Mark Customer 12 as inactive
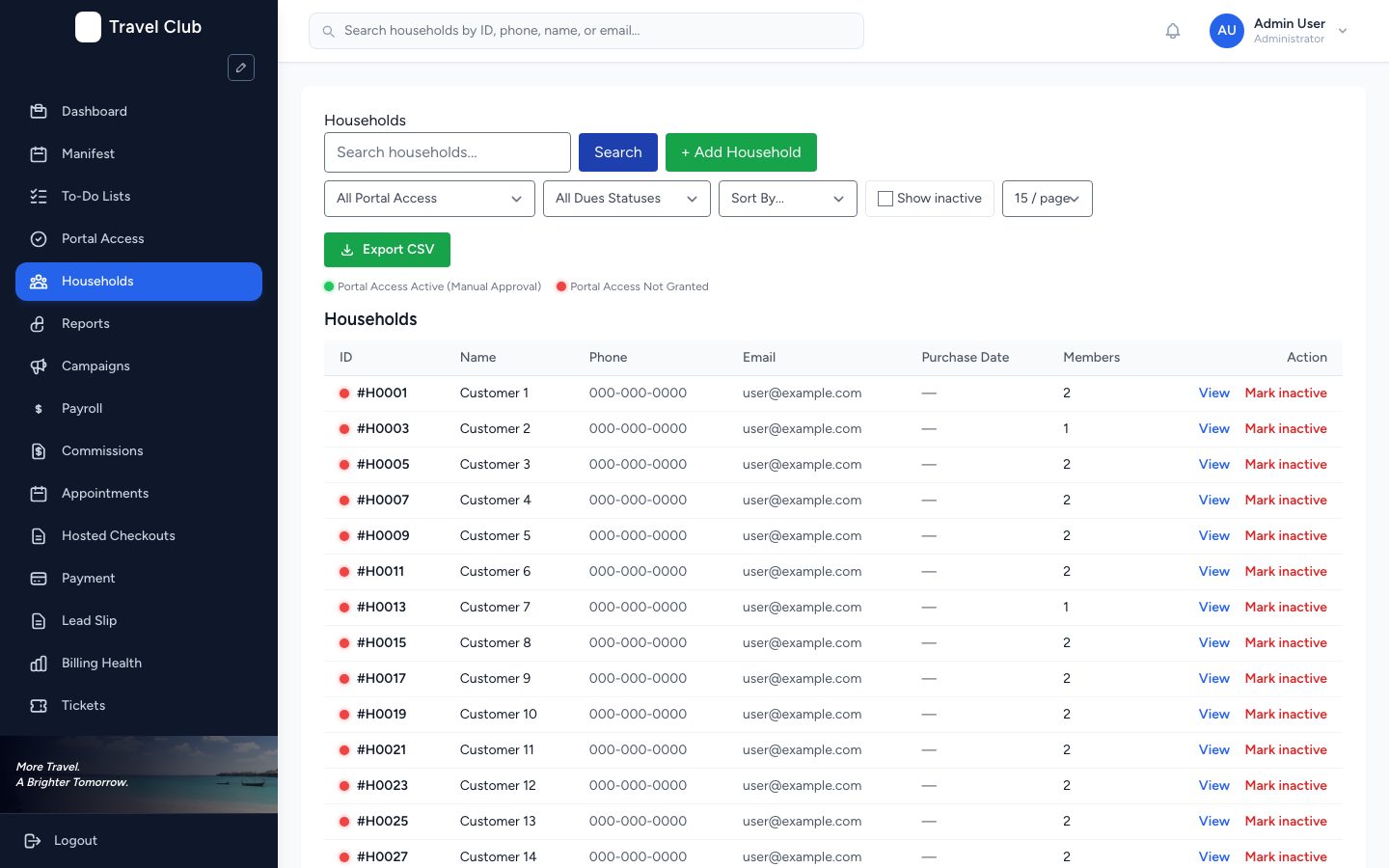 click(x=1286, y=786)
